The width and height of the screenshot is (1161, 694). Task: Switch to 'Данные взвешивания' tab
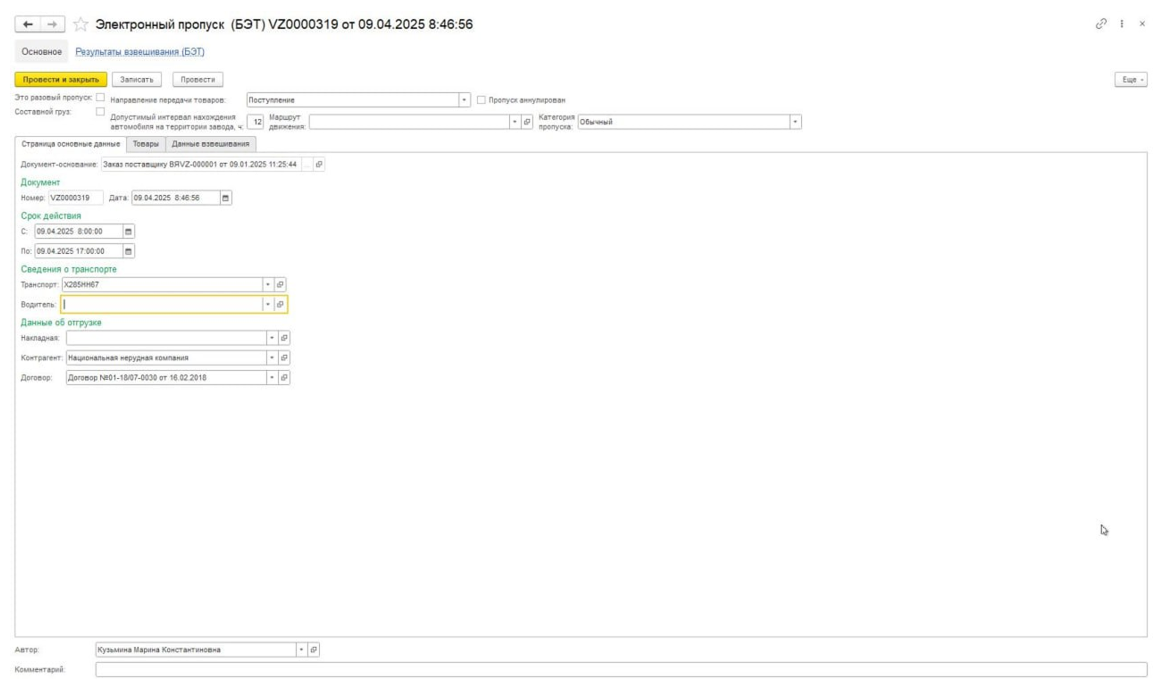210,144
